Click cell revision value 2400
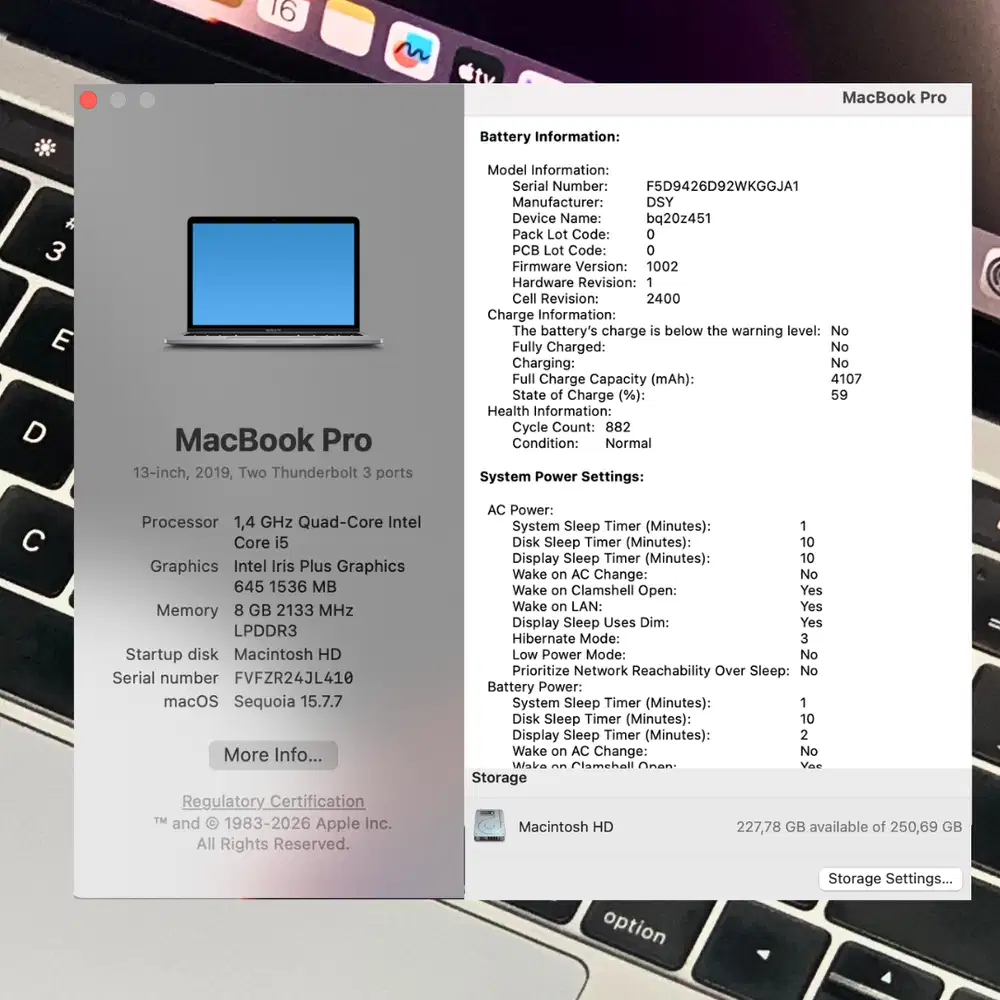1000x1000 pixels. tap(663, 298)
